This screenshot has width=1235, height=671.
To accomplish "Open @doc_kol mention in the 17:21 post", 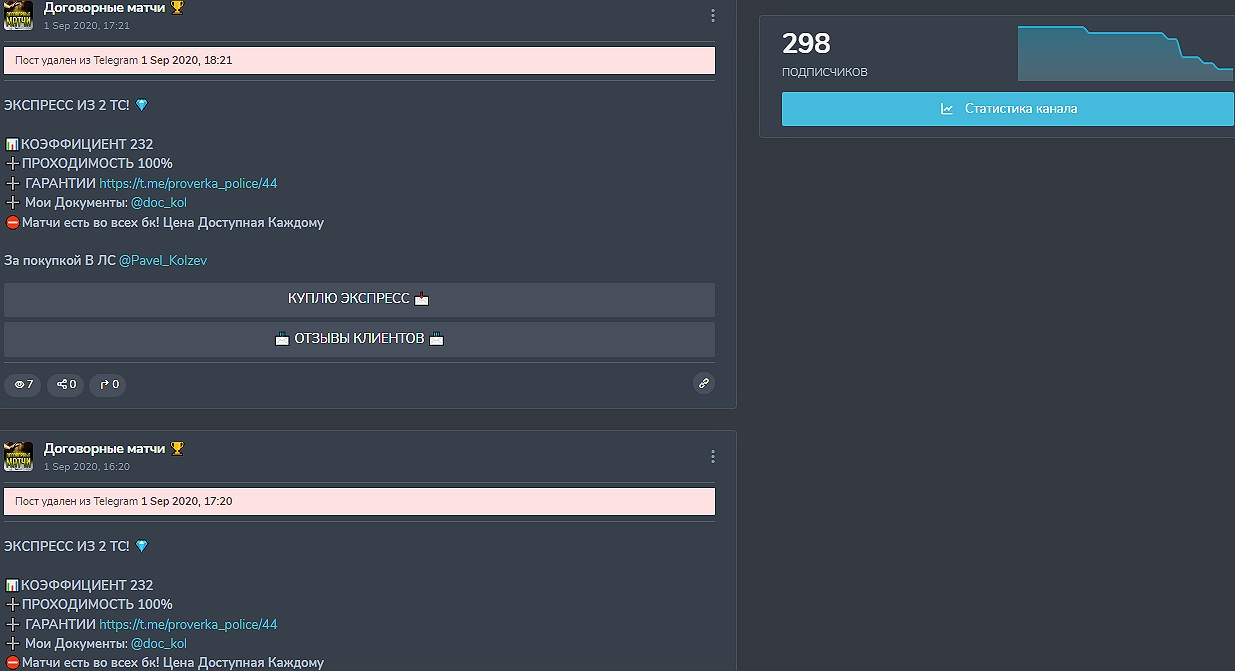I will pyautogui.click(x=158, y=203).
